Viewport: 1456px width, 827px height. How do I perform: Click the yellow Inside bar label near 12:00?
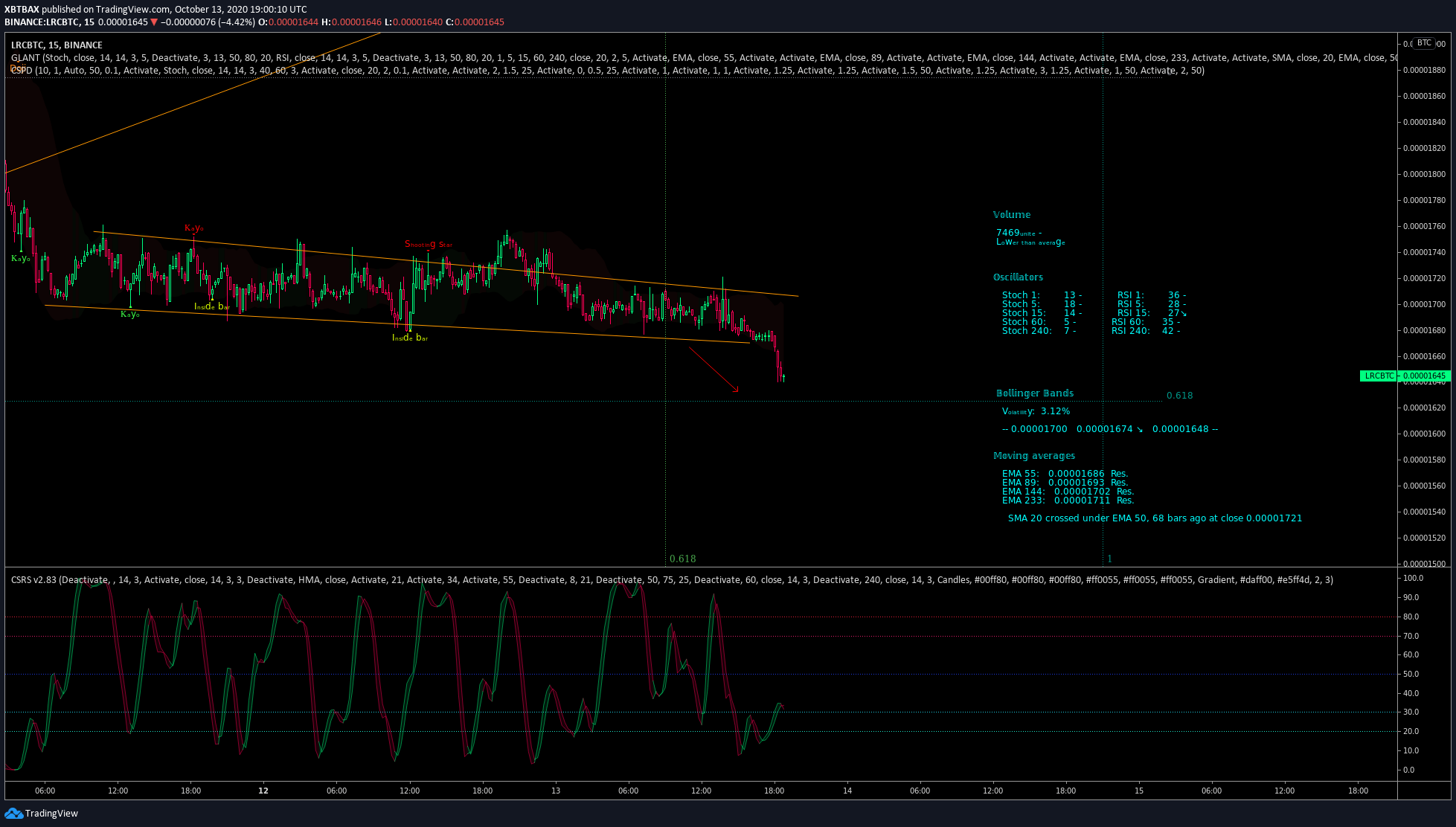(410, 338)
